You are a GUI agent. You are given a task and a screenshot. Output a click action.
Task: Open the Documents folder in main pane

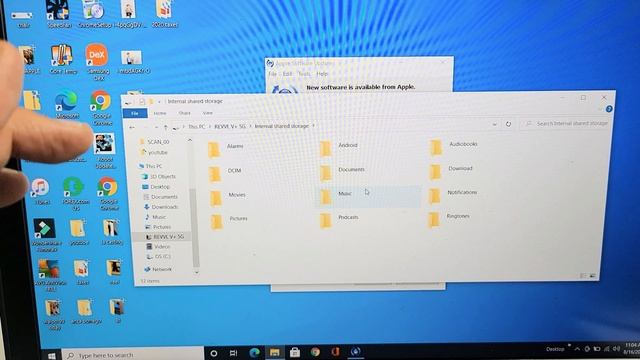coord(342,171)
